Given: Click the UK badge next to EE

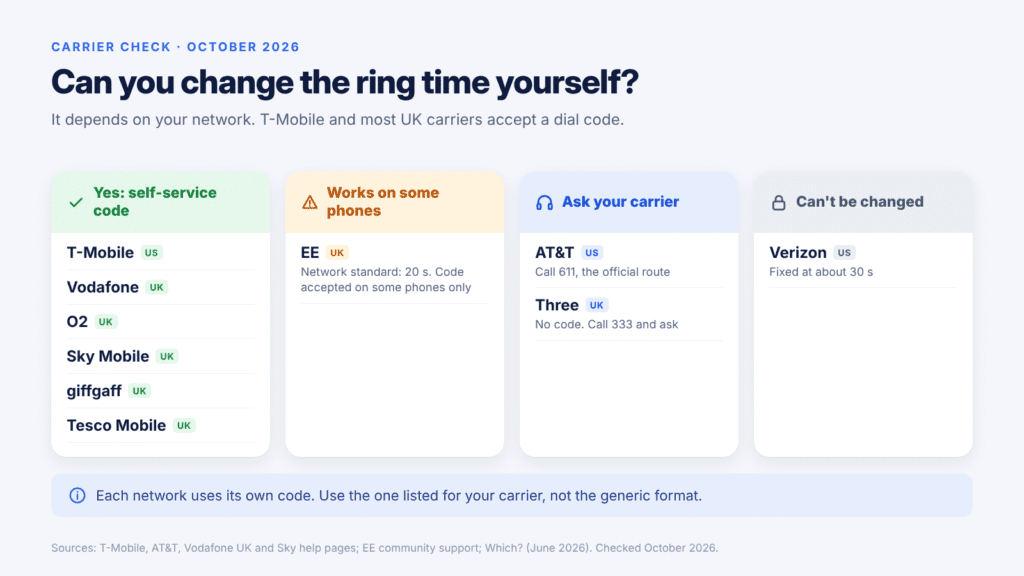Looking at the screenshot, I should click(x=337, y=253).
